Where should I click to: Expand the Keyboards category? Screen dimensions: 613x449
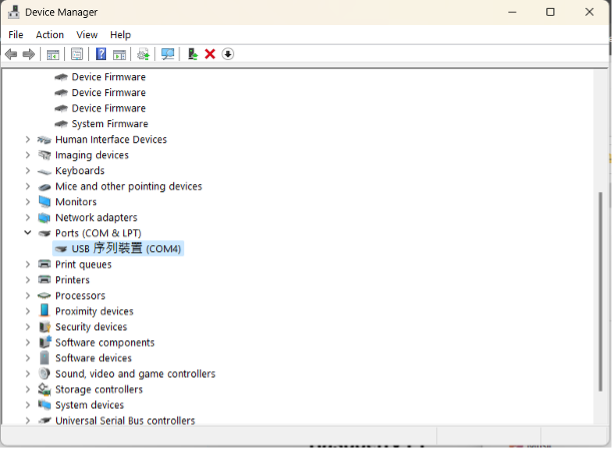pyautogui.click(x=28, y=171)
